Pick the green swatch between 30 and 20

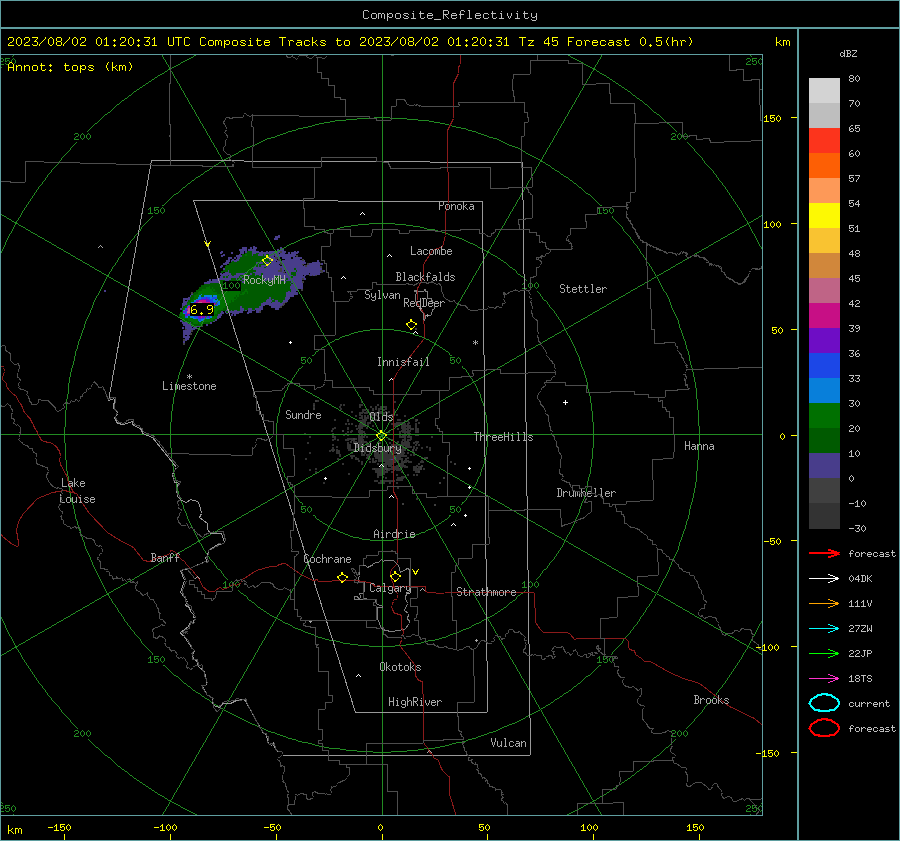pyautogui.click(x=824, y=416)
